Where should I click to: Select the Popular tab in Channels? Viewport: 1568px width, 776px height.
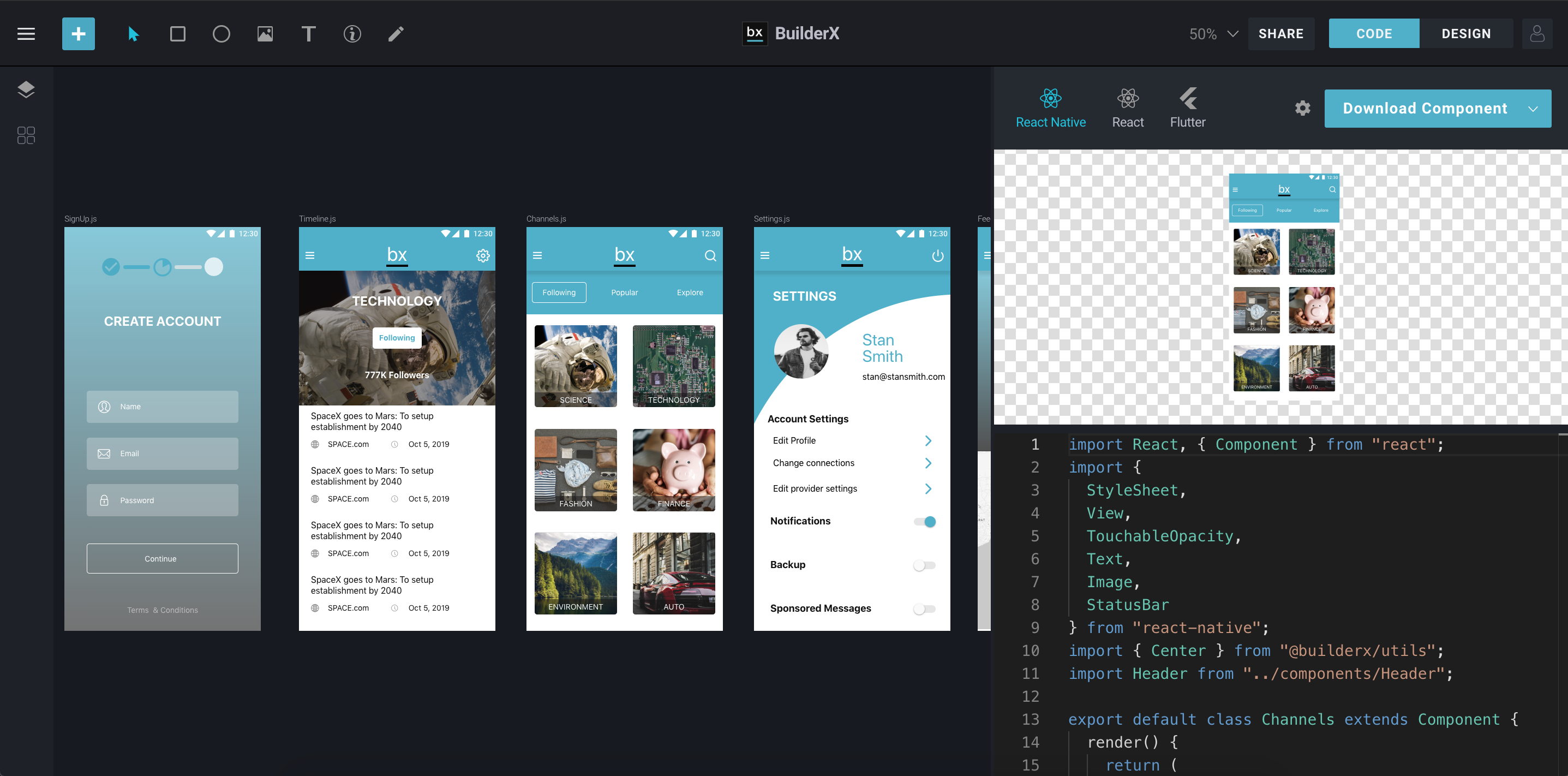(x=625, y=292)
